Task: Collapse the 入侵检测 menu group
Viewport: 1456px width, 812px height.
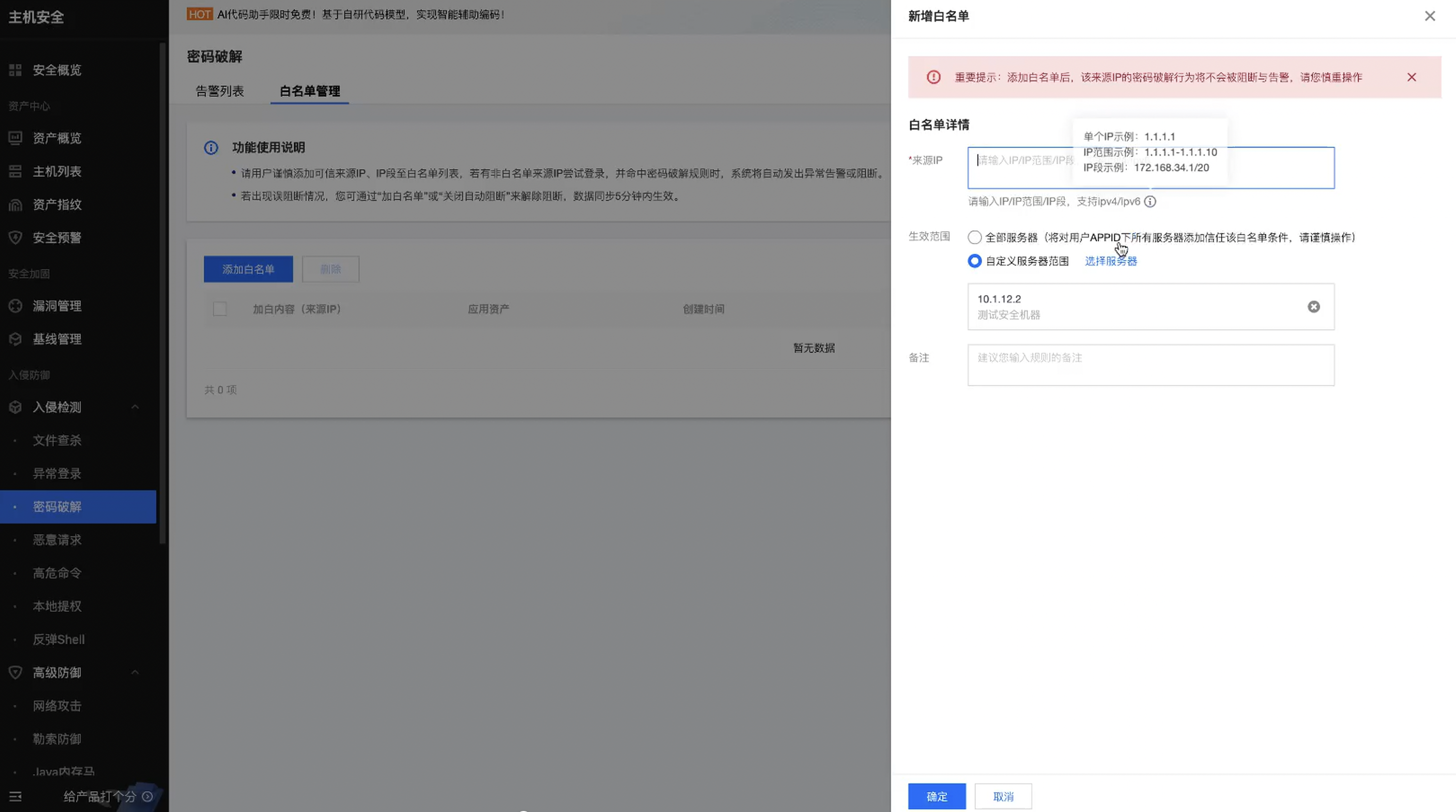Action: click(x=135, y=407)
